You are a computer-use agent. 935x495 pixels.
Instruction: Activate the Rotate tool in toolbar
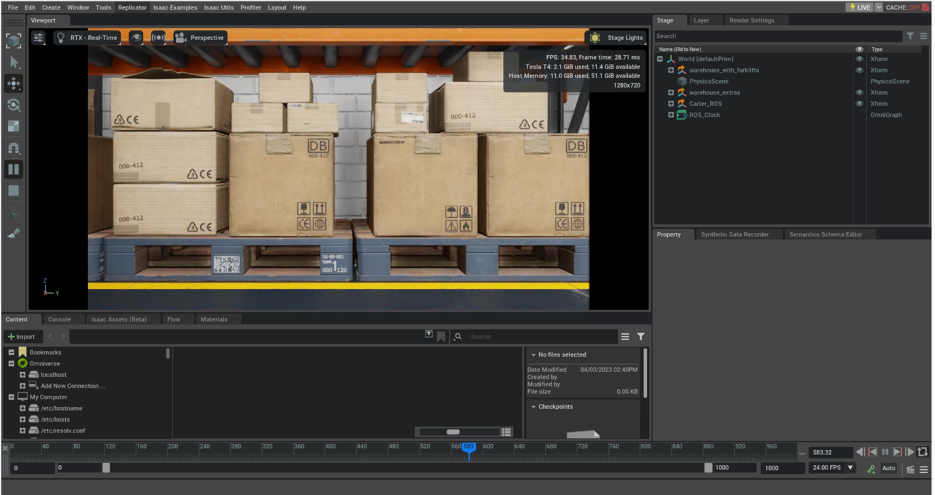pyautogui.click(x=14, y=104)
